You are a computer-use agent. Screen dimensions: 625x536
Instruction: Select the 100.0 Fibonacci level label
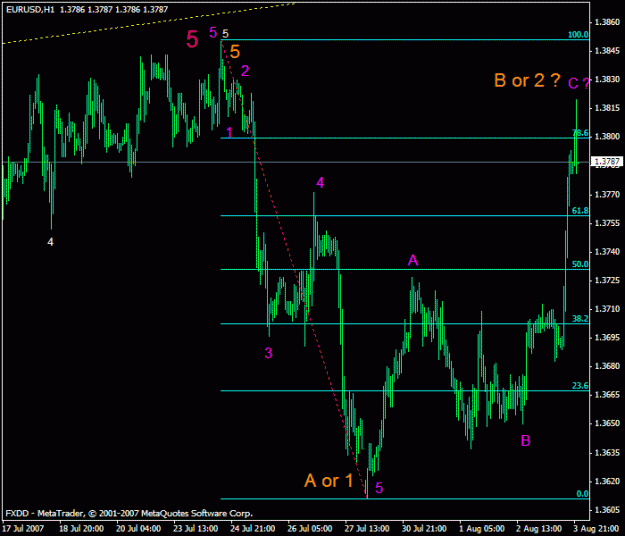click(578, 35)
